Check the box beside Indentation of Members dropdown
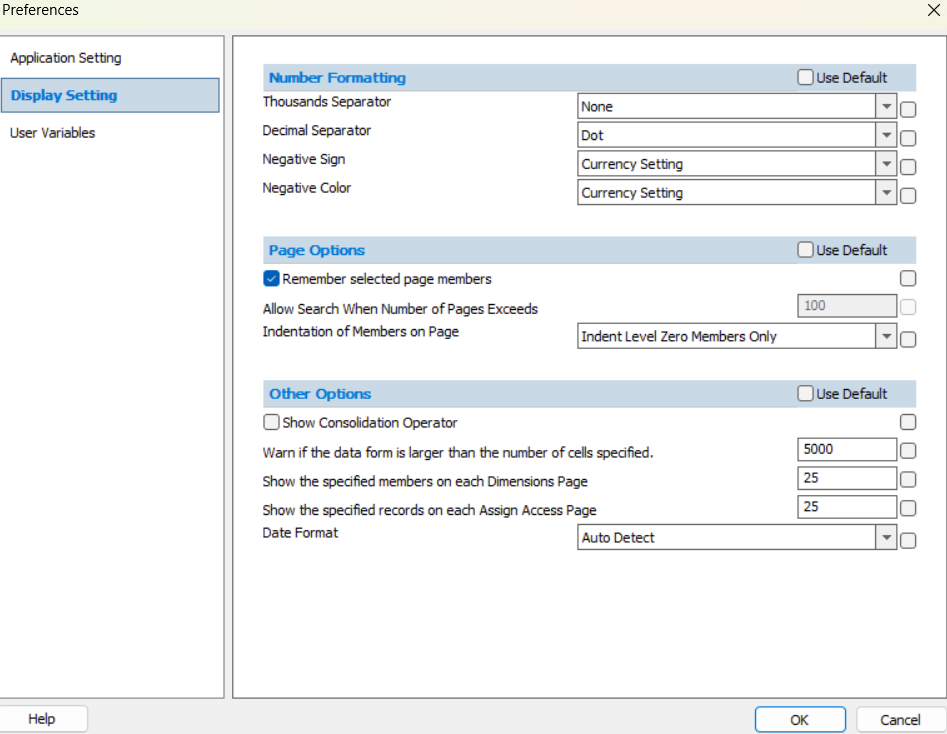The width and height of the screenshot is (947, 734). click(908, 340)
